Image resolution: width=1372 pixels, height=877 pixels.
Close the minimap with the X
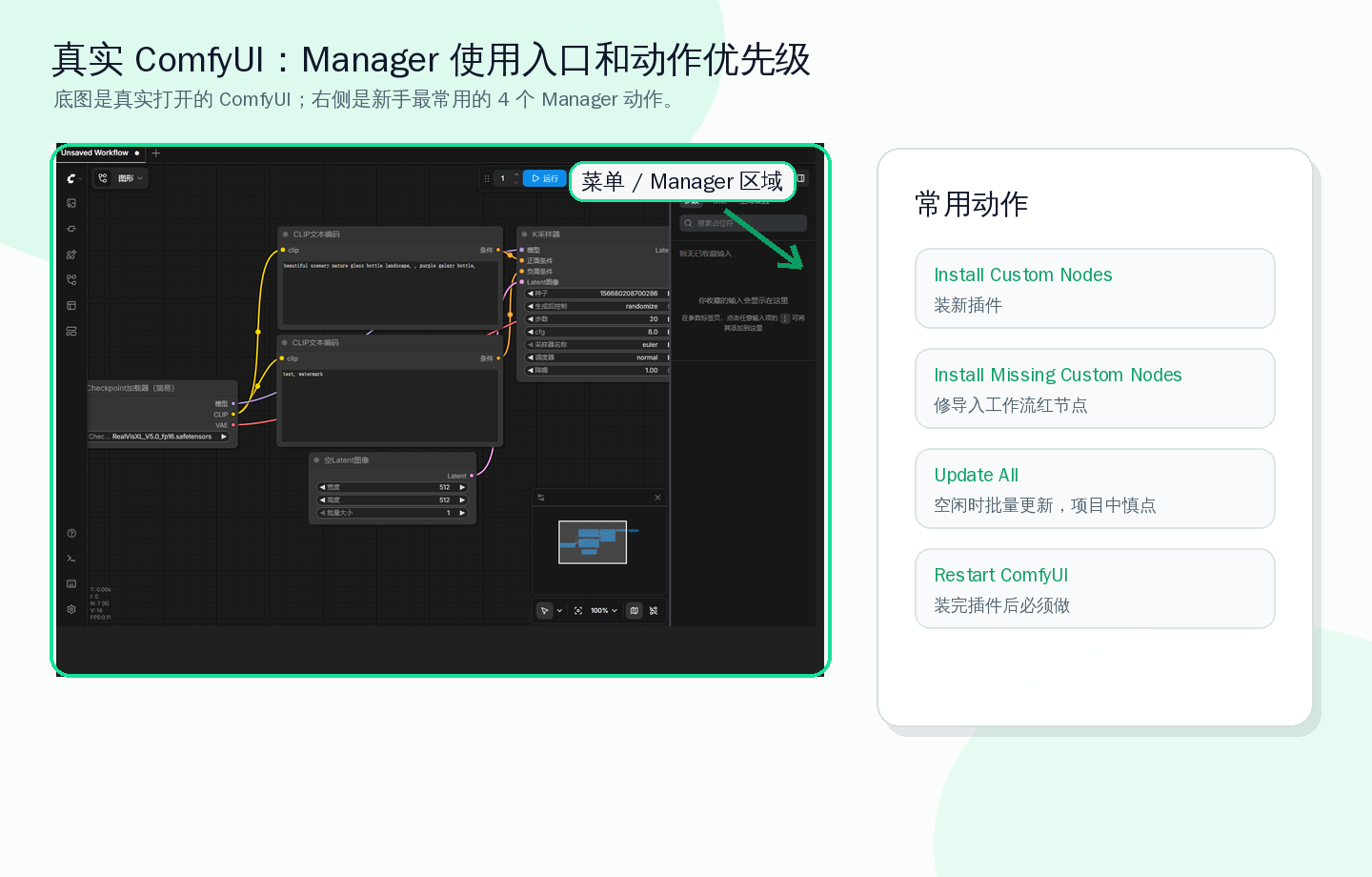pyautogui.click(x=657, y=498)
